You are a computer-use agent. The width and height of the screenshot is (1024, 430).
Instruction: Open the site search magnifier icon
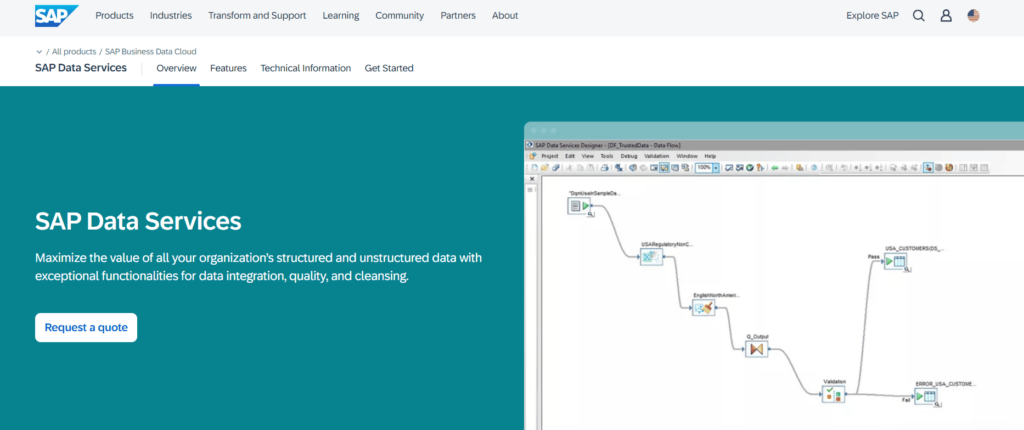918,16
